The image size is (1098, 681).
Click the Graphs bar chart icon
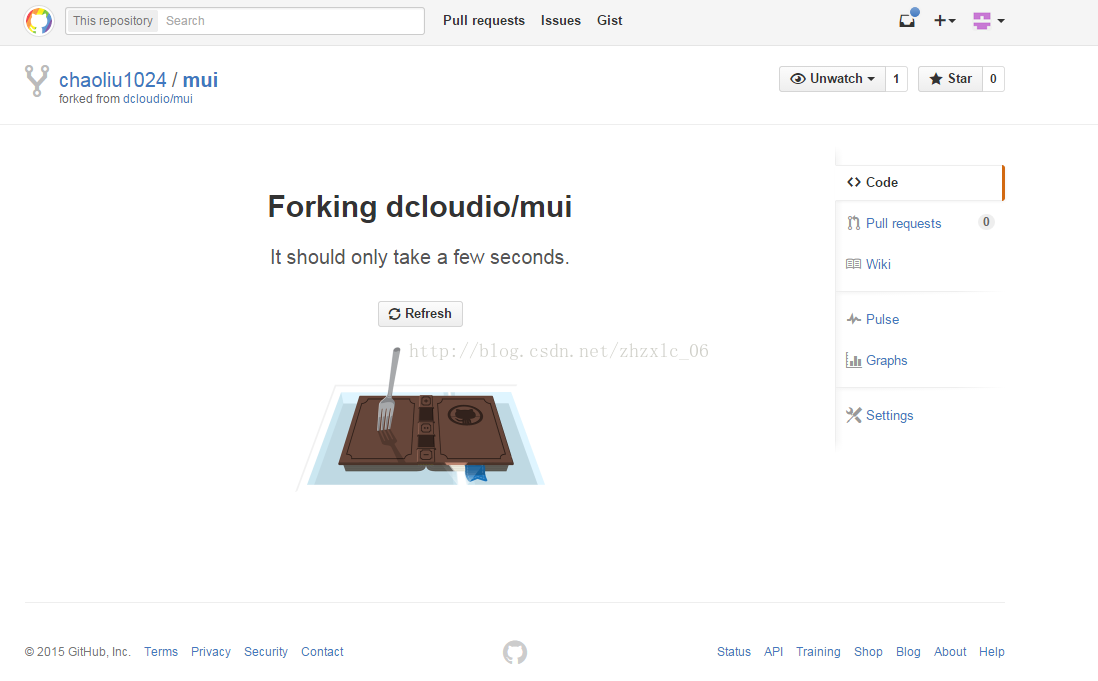point(854,360)
